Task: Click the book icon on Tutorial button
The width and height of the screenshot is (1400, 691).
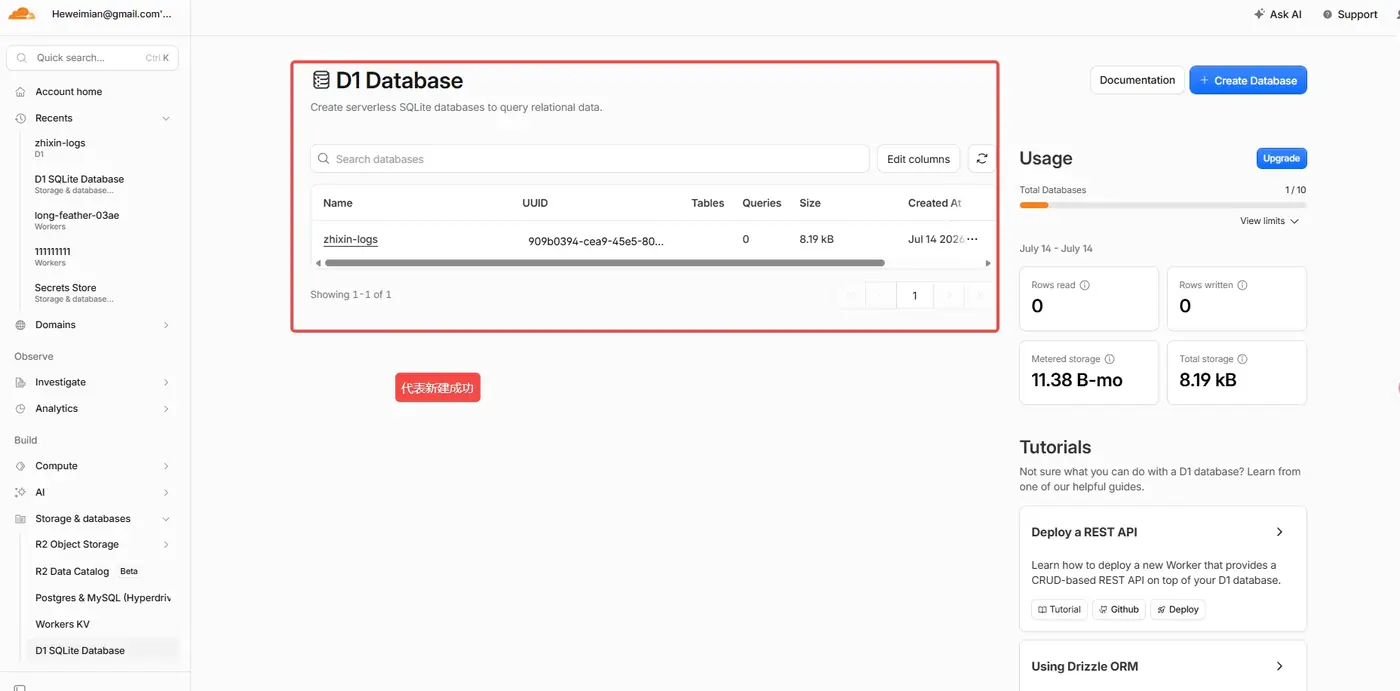Action: 1043,609
